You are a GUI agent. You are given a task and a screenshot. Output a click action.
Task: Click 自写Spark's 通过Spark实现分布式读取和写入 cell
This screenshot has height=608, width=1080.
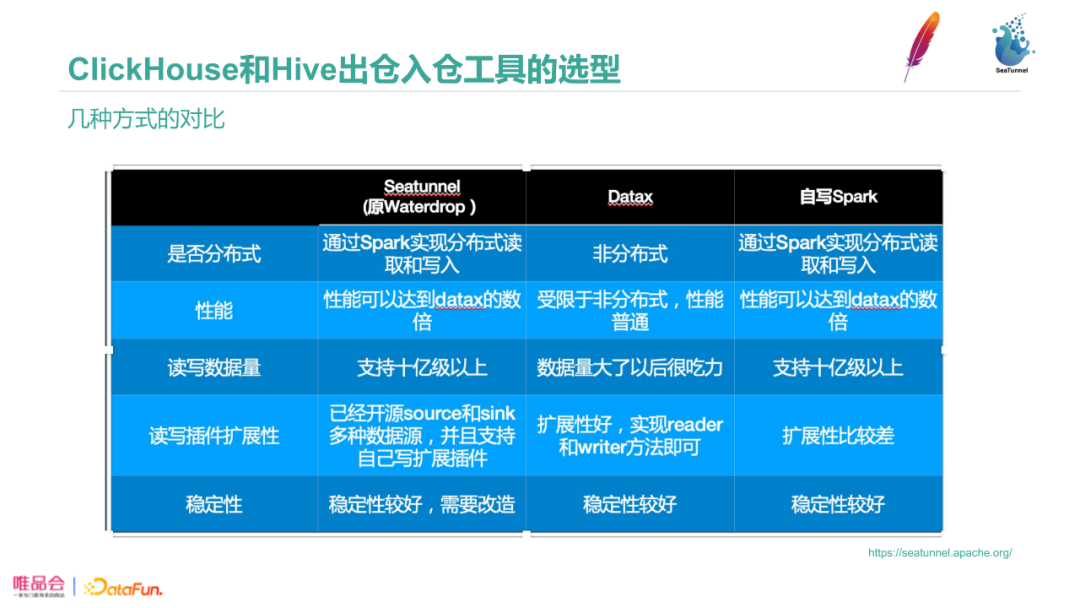pyautogui.click(x=838, y=253)
